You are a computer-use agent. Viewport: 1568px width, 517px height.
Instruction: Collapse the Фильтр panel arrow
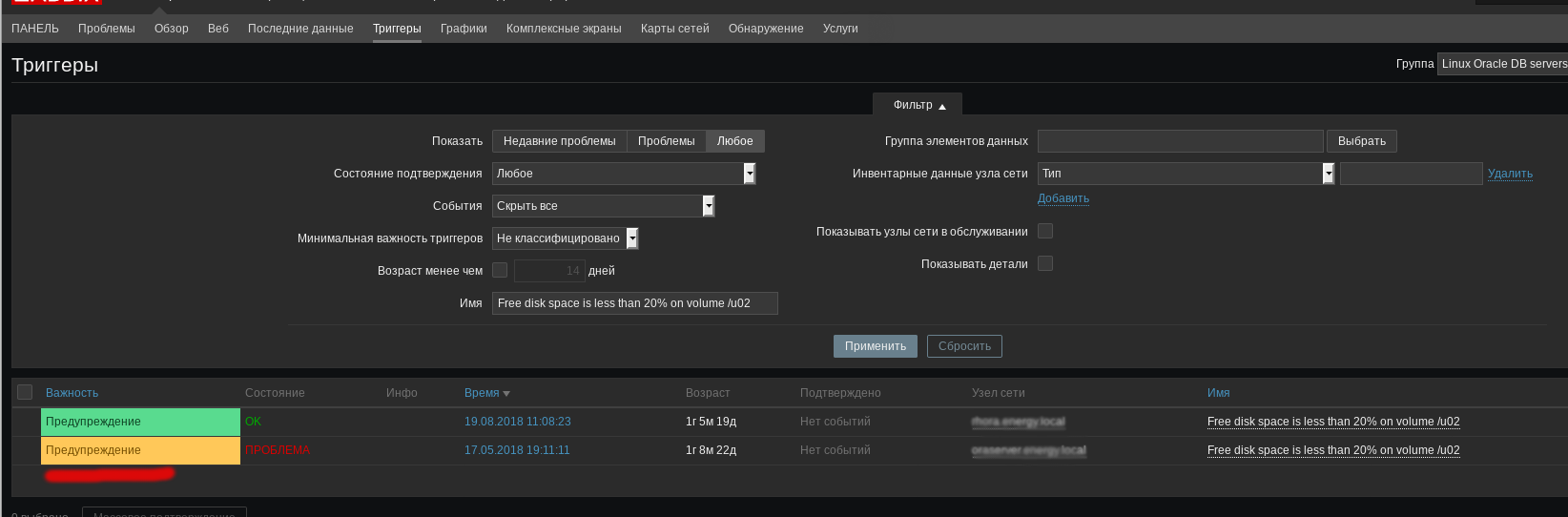pos(941,106)
